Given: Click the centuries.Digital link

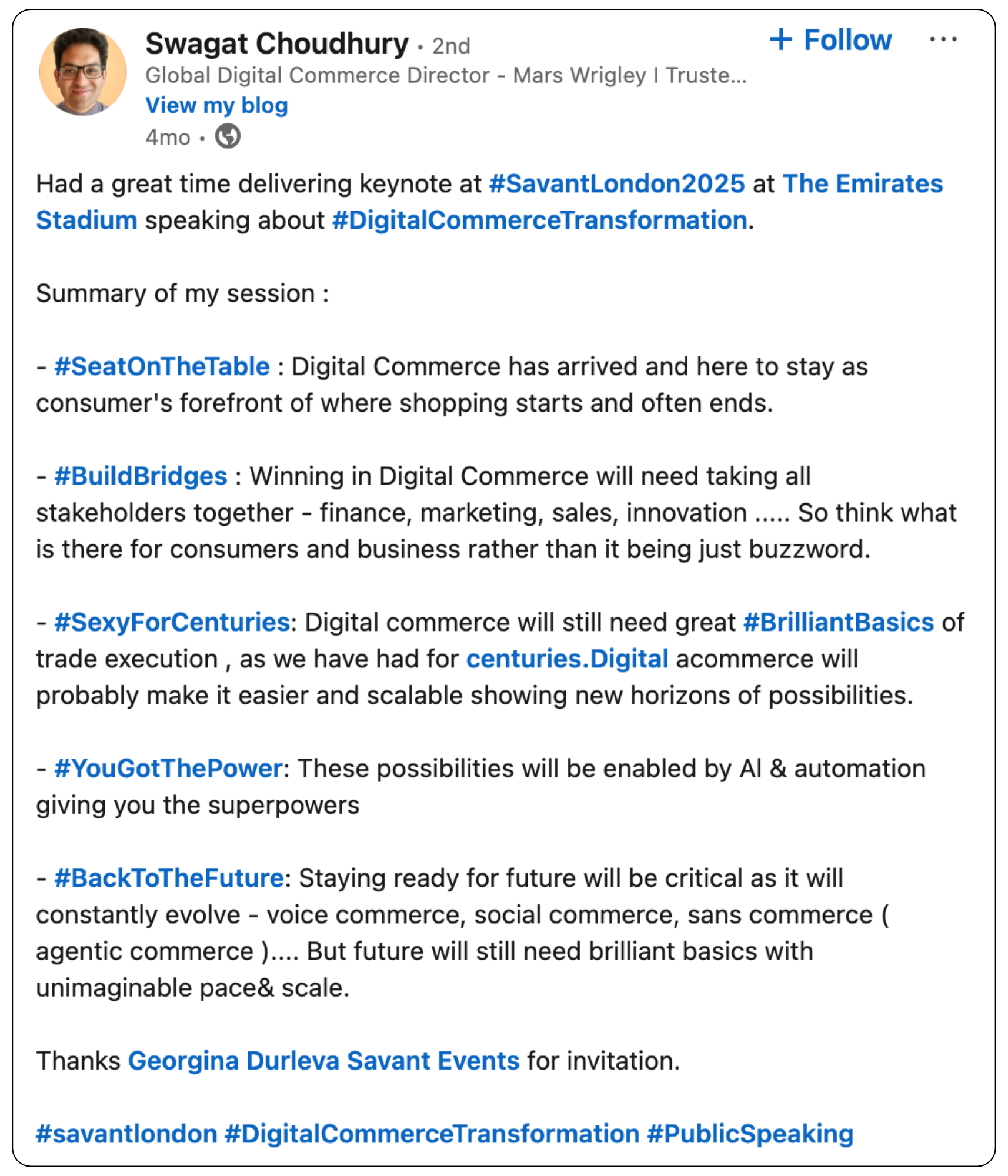Looking at the screenshot, I should coord(567,659).
